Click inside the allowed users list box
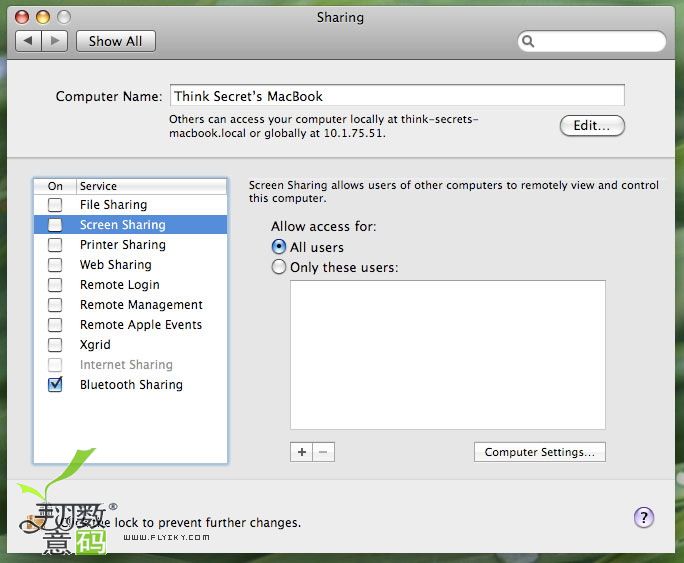Viewport: 684px width, 563px height. (448, 355)
